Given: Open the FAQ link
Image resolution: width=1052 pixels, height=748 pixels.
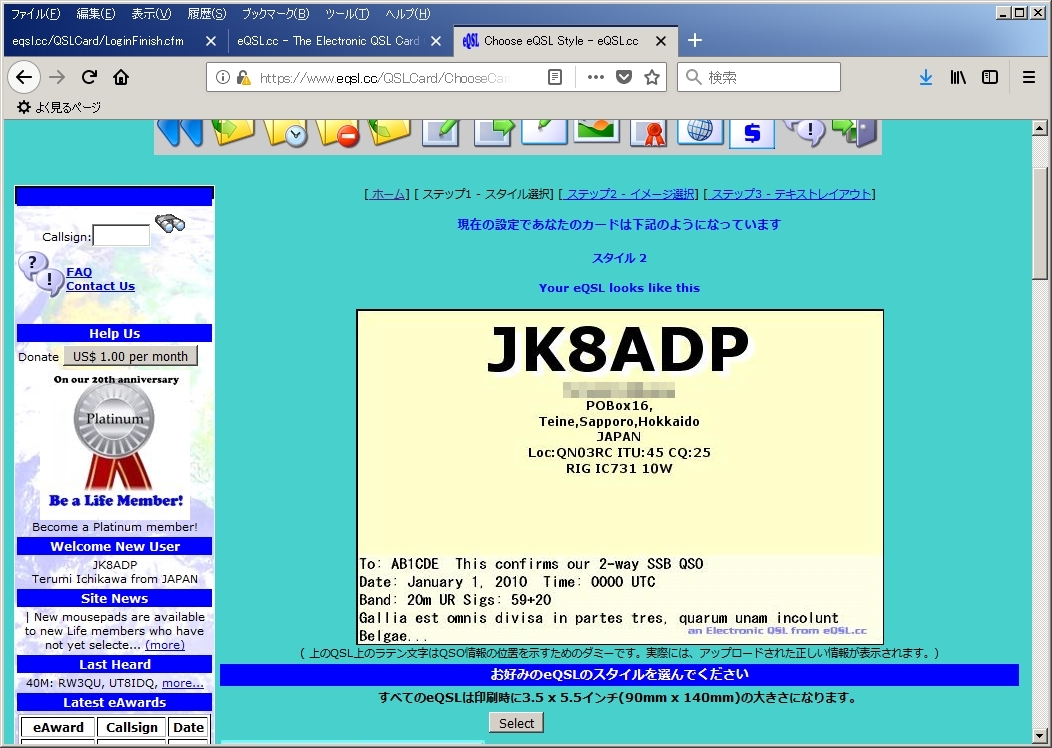Looking at the screenshot, I should pos(79,272).
